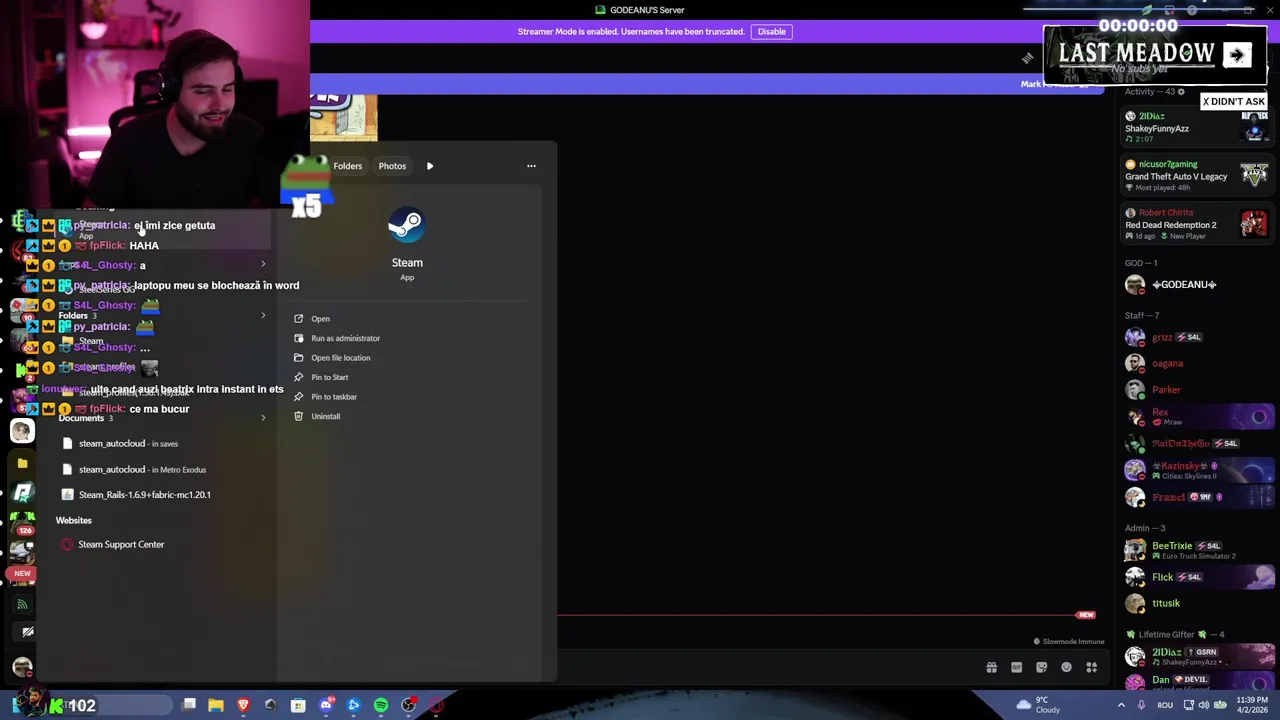Show more search filters arrow

[x=430, y=166]
